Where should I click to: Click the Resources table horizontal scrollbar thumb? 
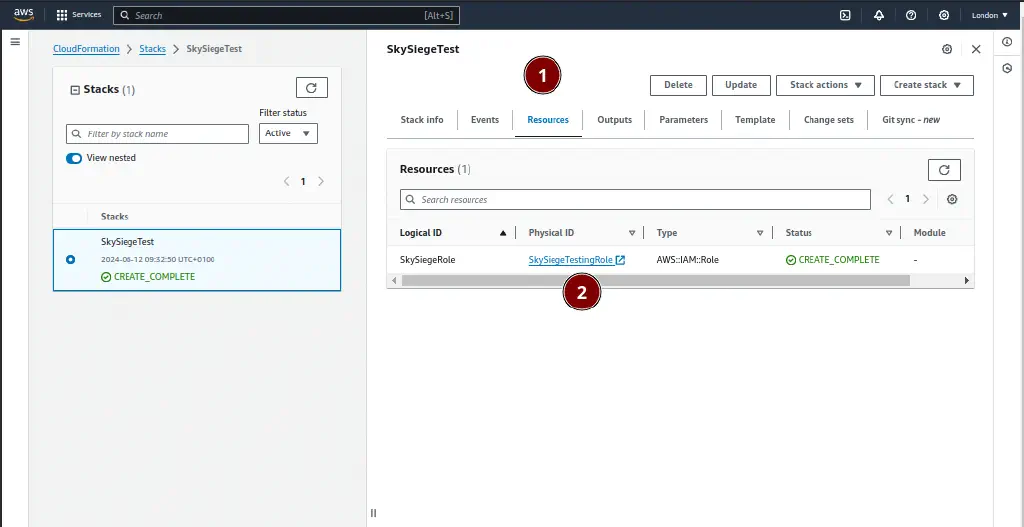click(656, 280)
